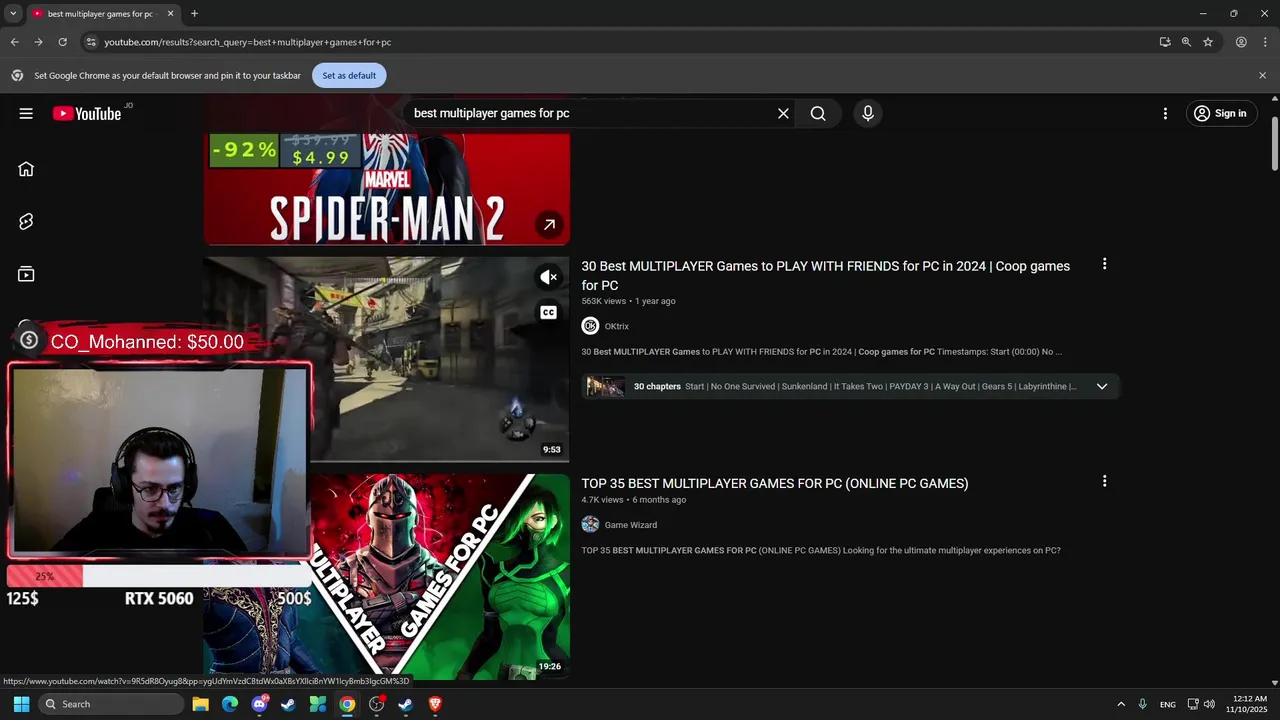Toggle captions on the previewing video

tap(548, 313)
